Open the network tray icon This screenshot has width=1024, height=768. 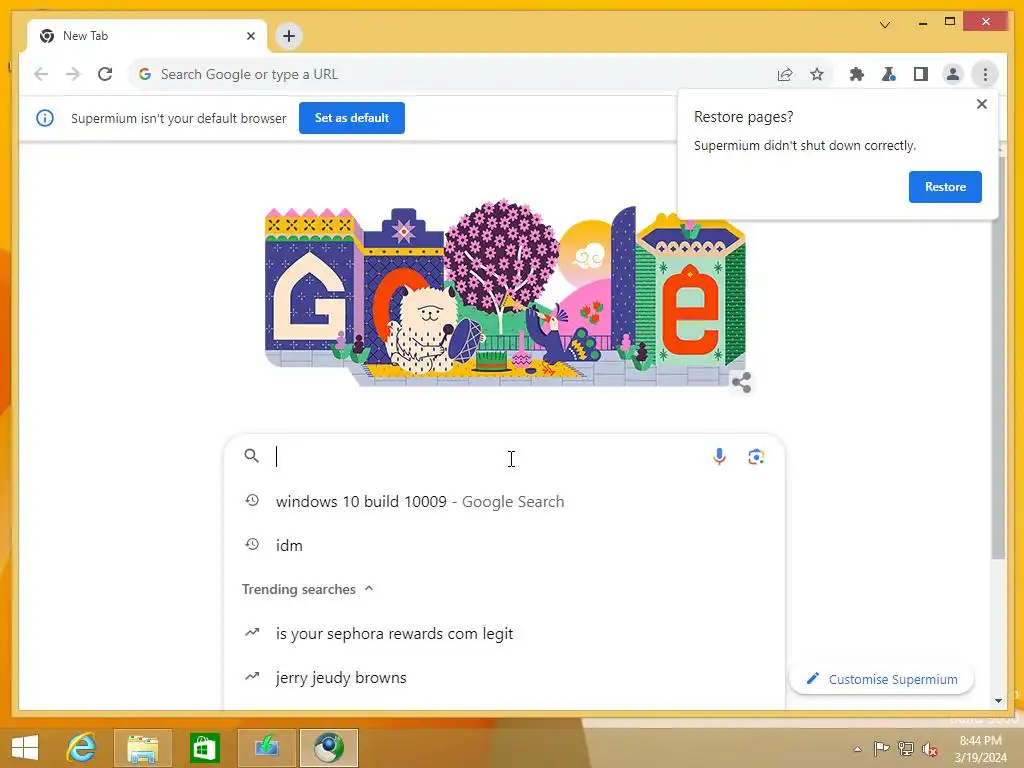(906, 749)
